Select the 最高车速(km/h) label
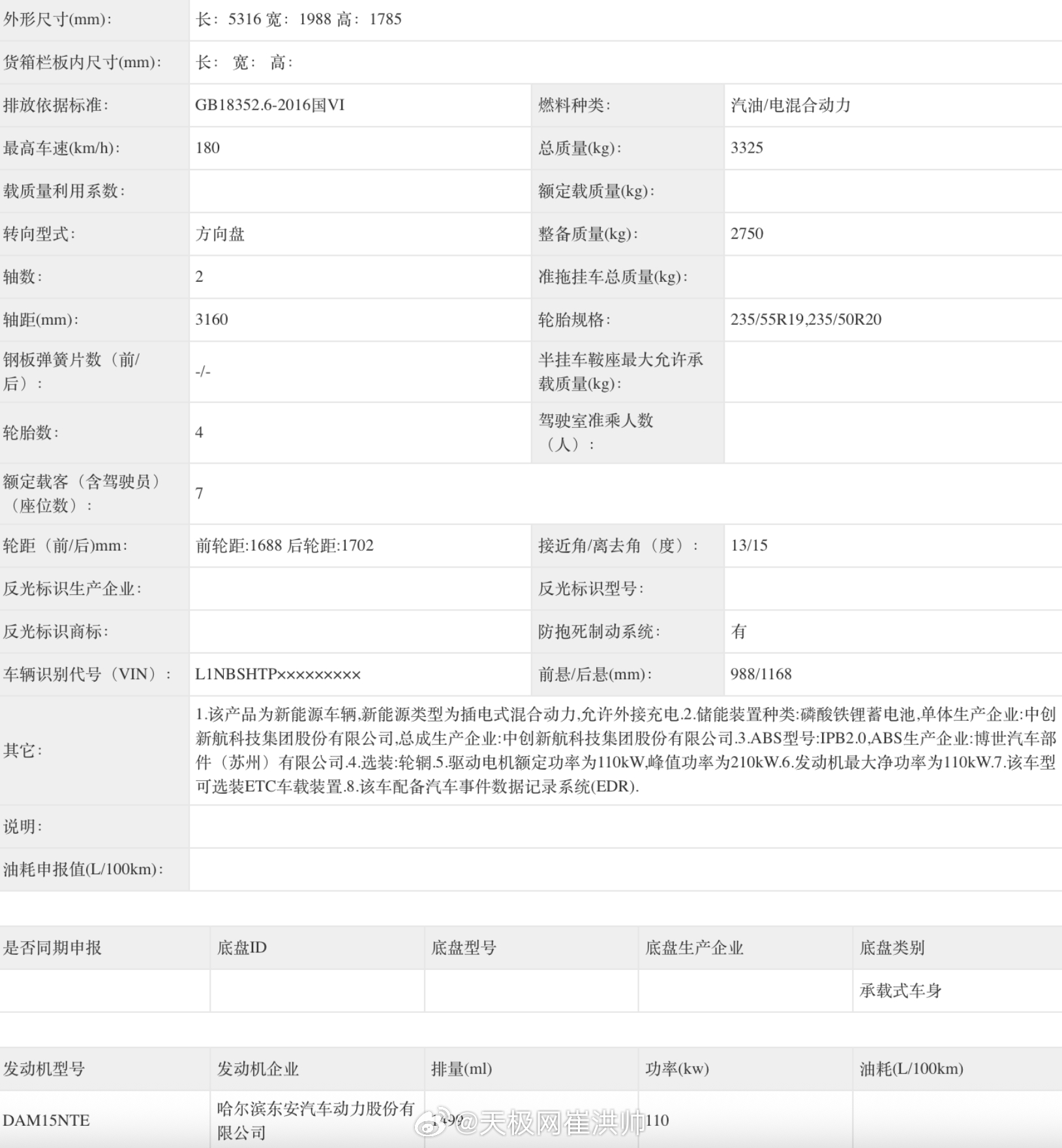This screenshot has width=1062, height=1148. [x=61, y=148]
